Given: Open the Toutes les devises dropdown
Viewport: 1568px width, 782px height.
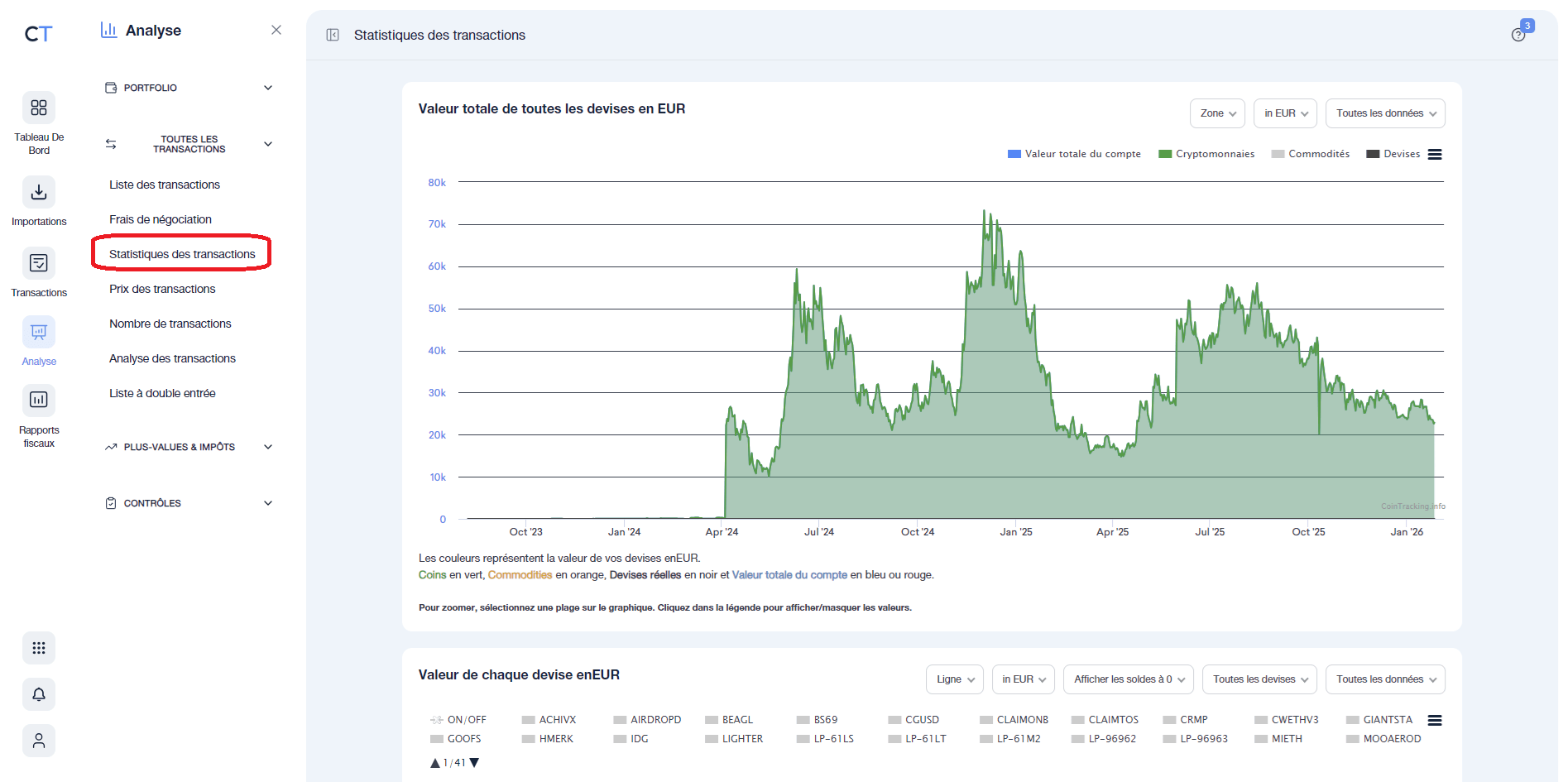Looking at the screenshot, I should tap(1259, 679).
